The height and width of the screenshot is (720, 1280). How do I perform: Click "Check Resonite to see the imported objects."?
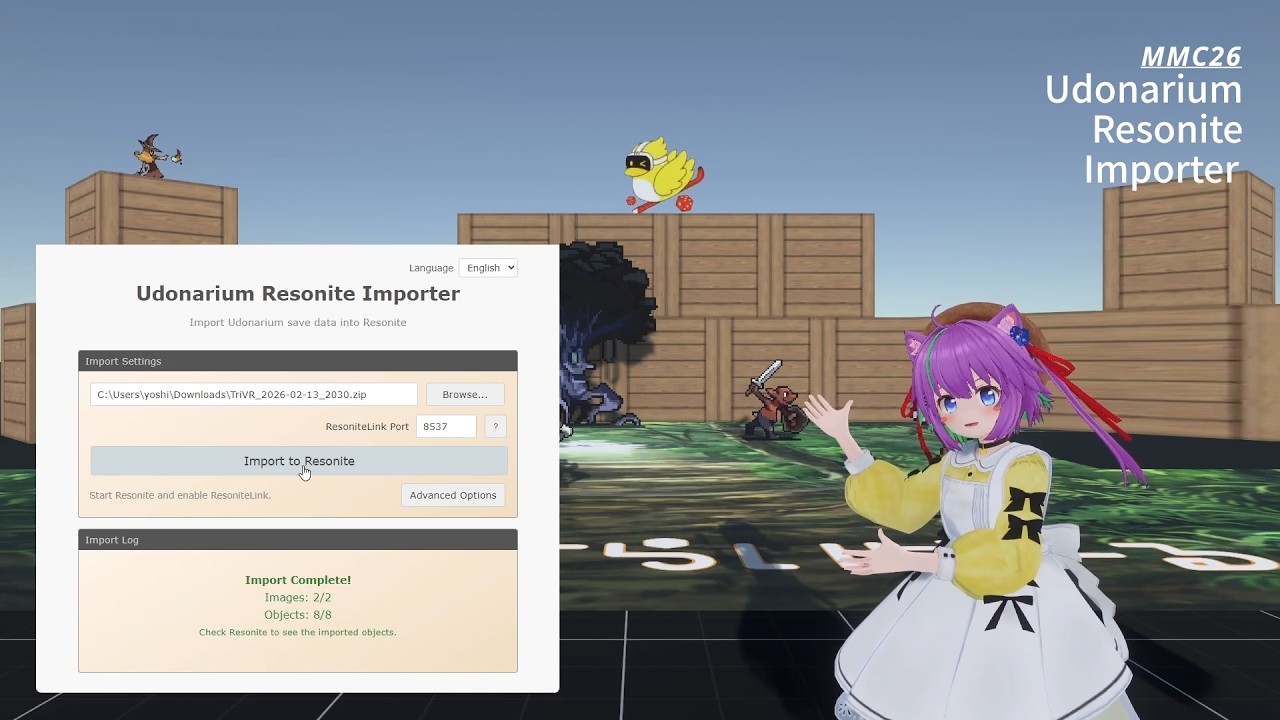pyautogui.click(x=298, y=632)
